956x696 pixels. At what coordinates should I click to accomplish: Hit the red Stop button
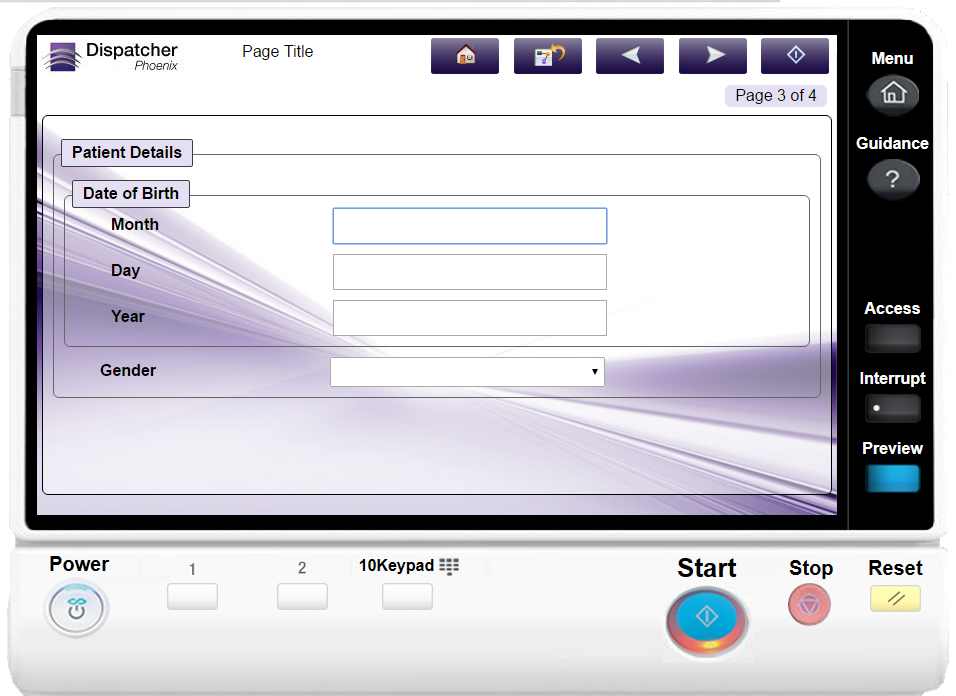pyautogui.click(x=809, y=605)
